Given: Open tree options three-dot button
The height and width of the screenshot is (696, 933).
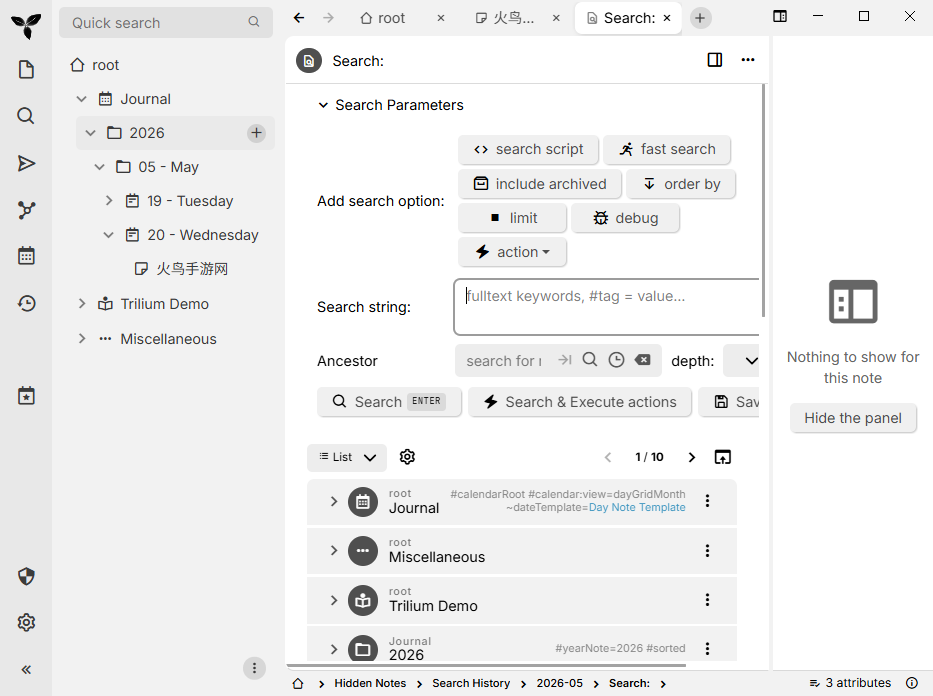Looking at the screenshot, I should (x=254, y=668).
